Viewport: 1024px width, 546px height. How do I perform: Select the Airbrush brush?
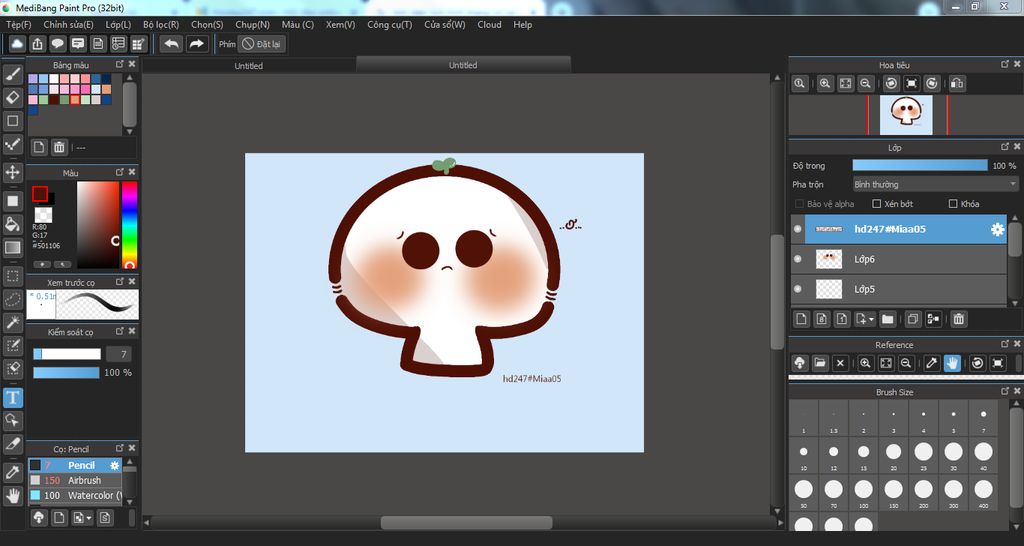(x=74, y=480)
